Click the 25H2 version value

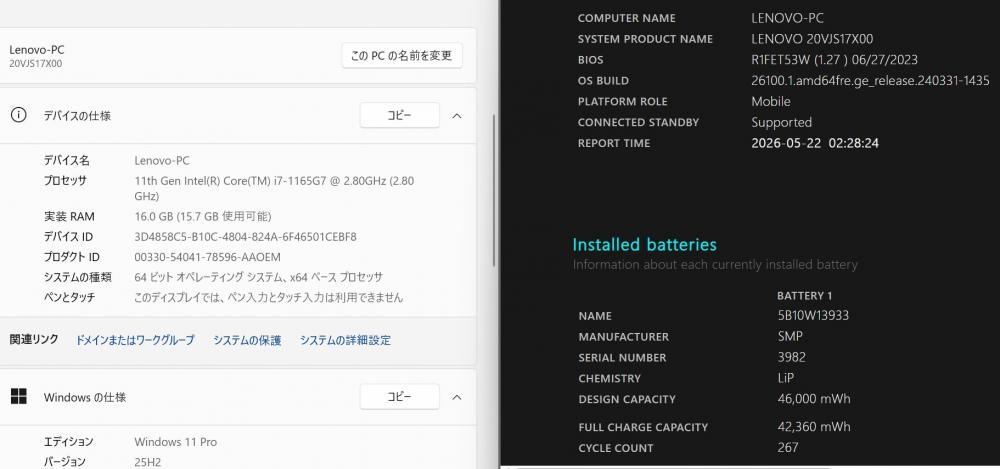click(147, 462)
